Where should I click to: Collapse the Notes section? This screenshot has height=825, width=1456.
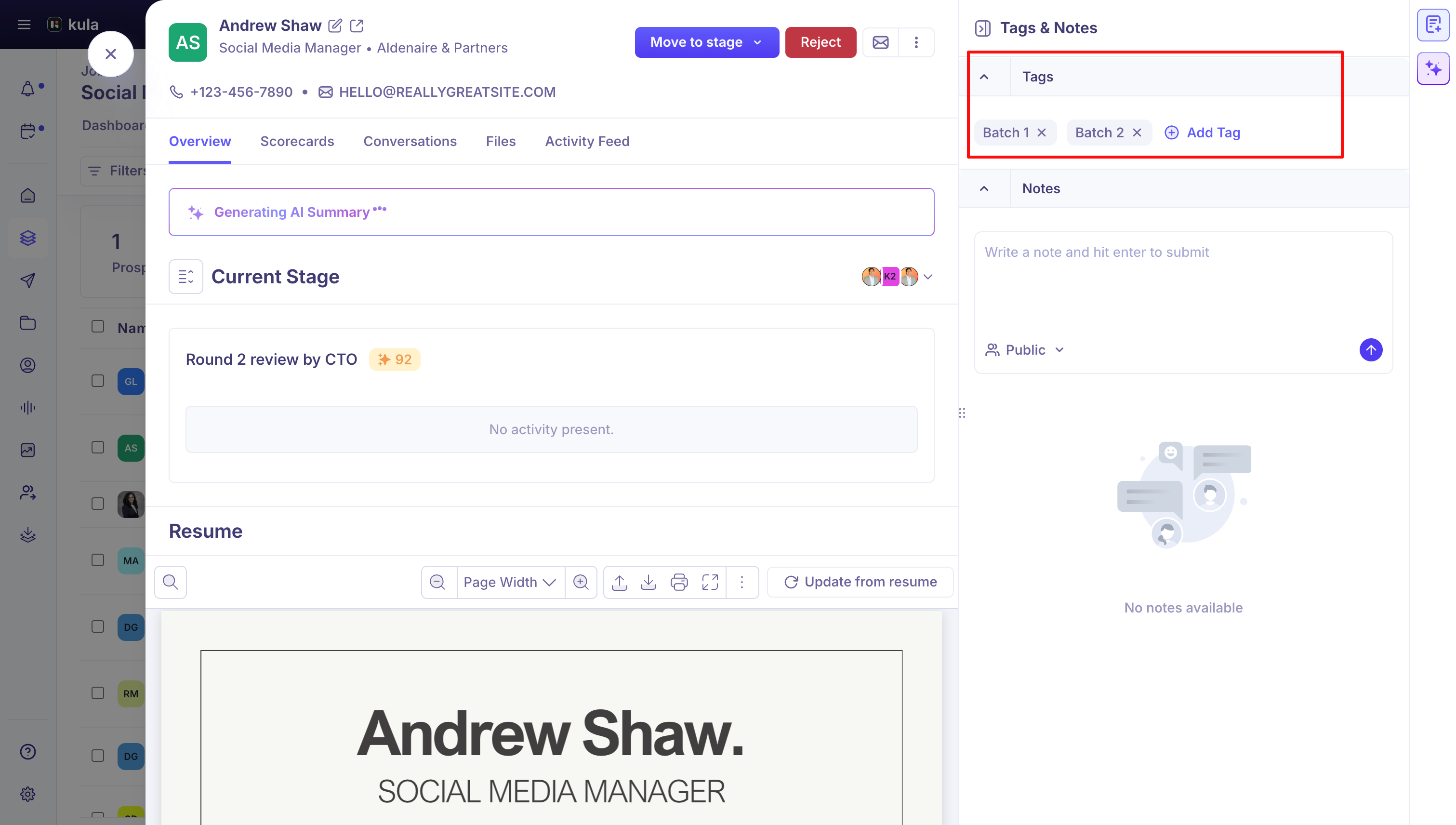point(984,189)
